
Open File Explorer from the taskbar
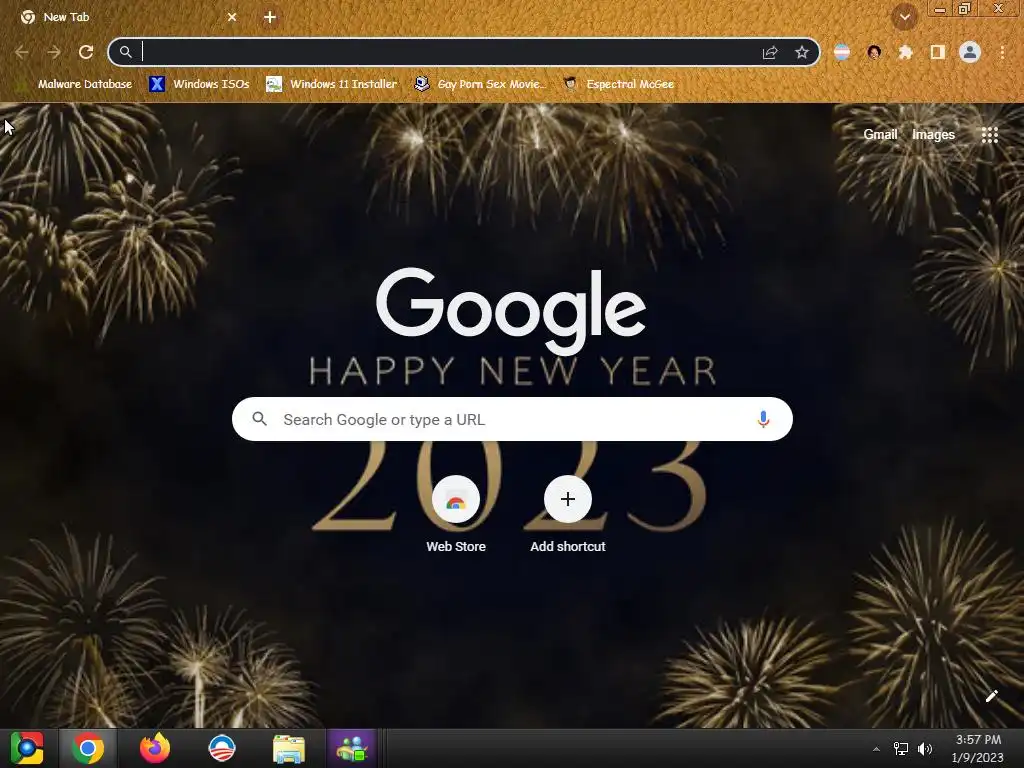[x=289, y=749]
